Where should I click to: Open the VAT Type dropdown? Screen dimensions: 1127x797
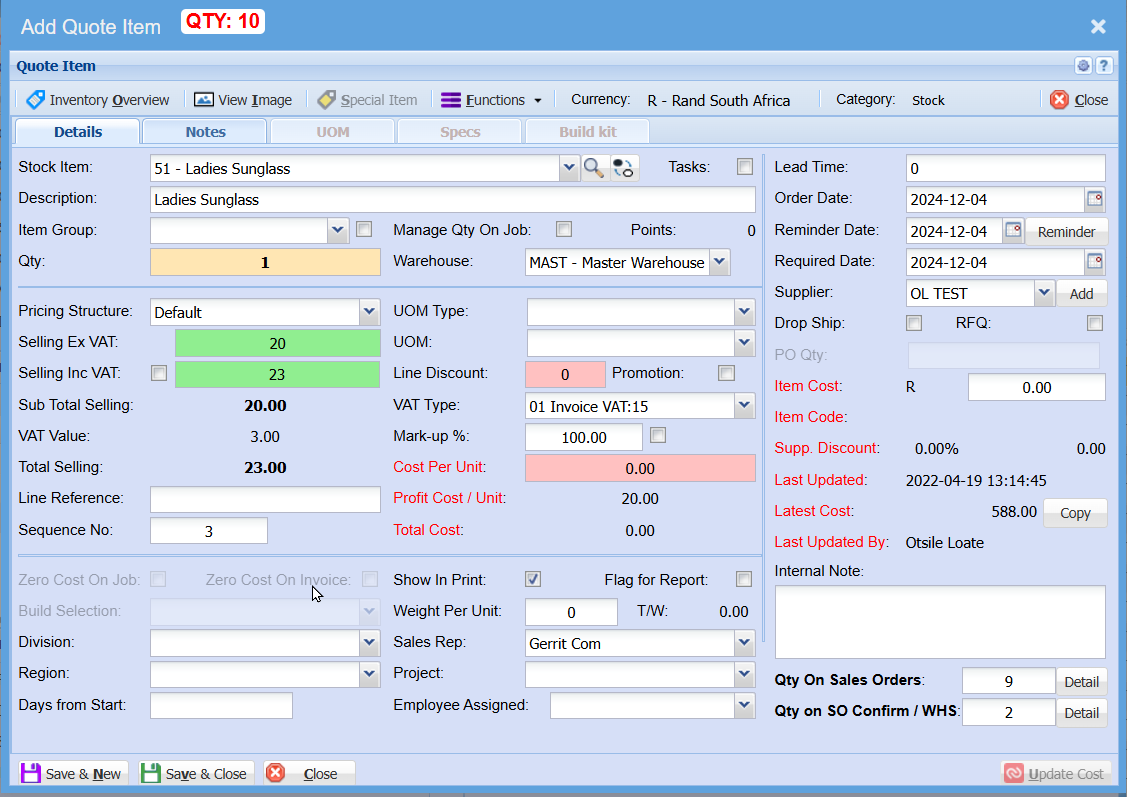744,405
